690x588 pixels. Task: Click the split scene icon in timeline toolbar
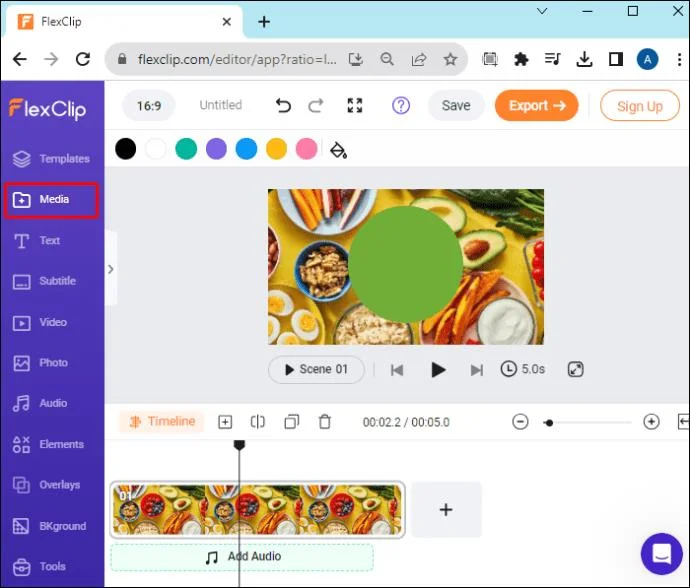coord(257,422)
